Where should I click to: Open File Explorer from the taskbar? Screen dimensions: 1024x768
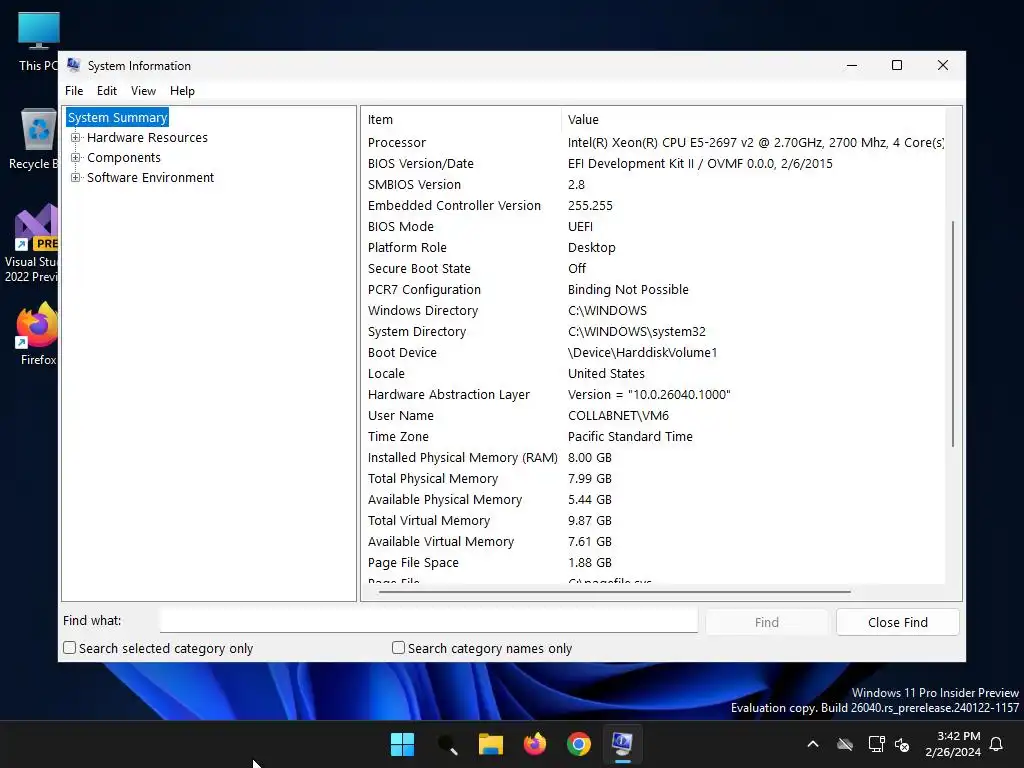point(490,744)
